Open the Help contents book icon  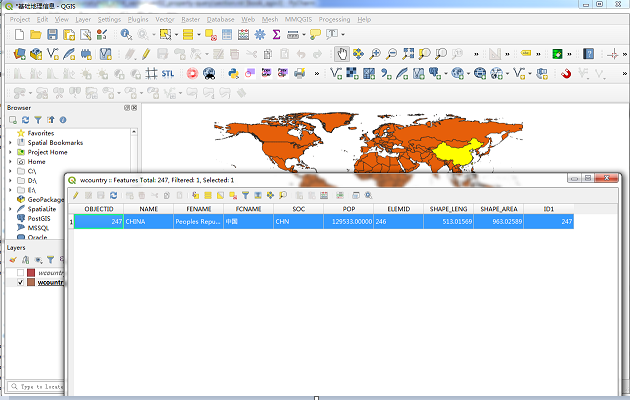point(588,54)
